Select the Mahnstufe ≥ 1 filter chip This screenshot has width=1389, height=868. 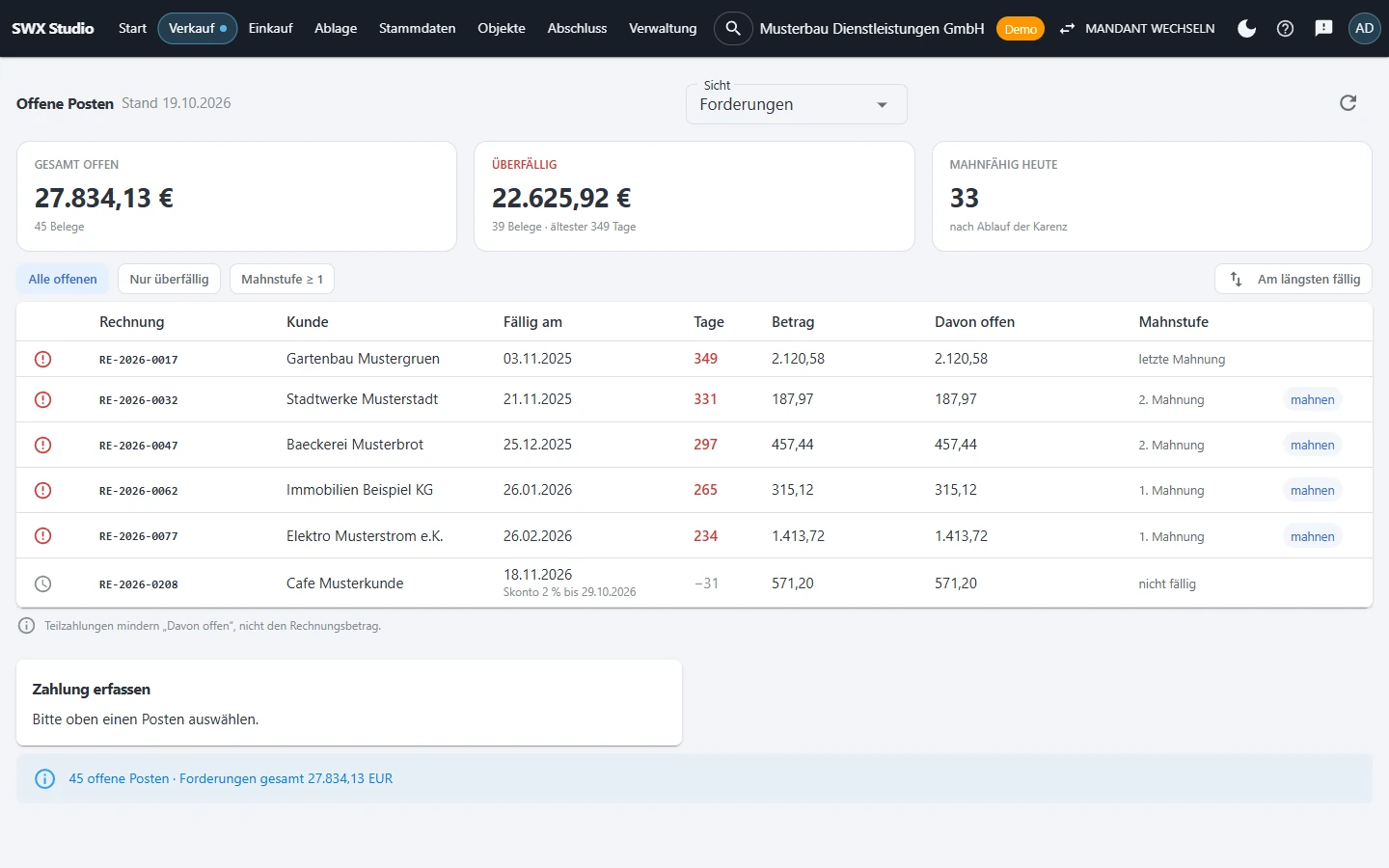(282, 279)
